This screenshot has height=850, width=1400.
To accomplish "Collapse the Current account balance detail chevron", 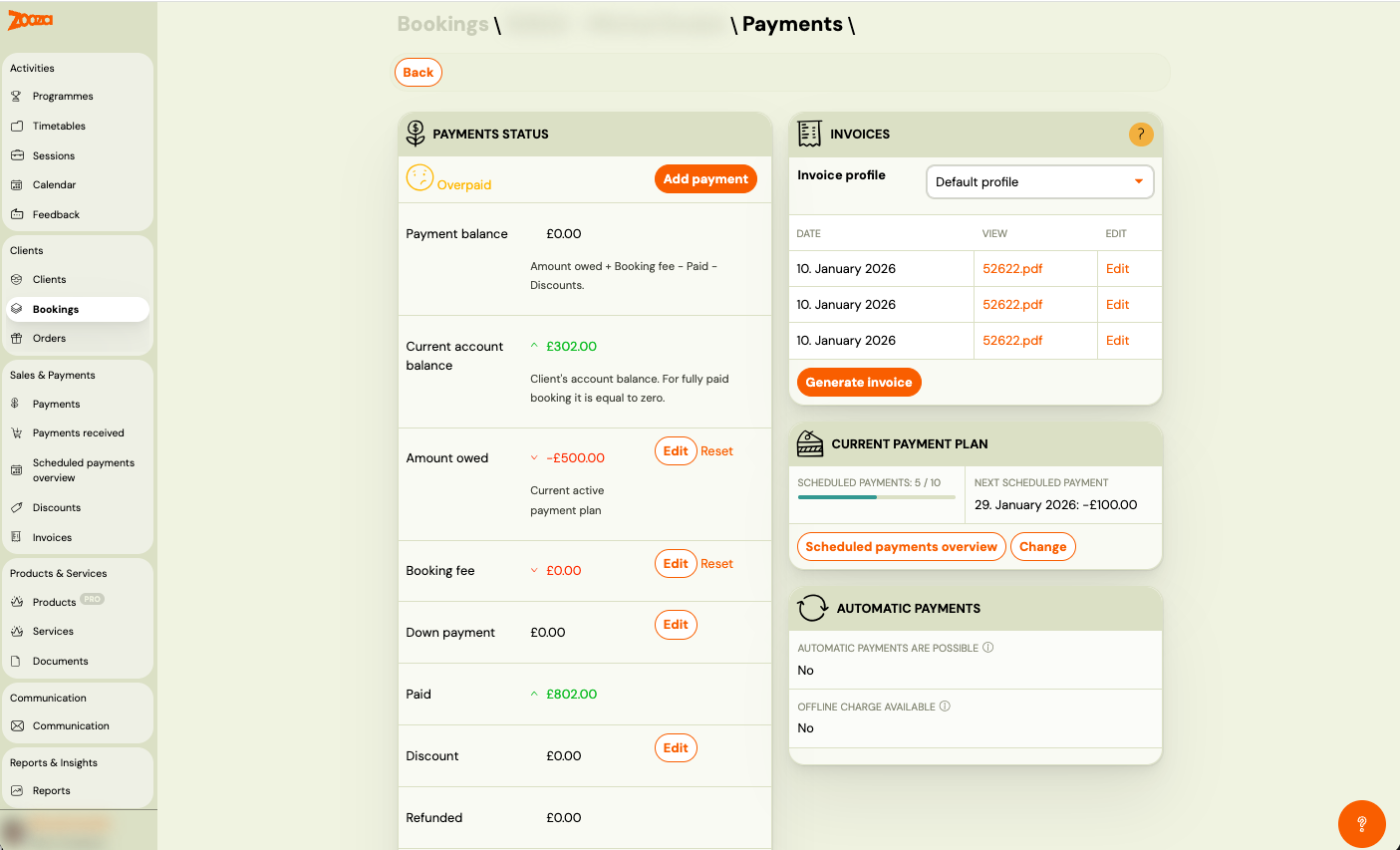I will pyautogui.click(x=534, y=344).
